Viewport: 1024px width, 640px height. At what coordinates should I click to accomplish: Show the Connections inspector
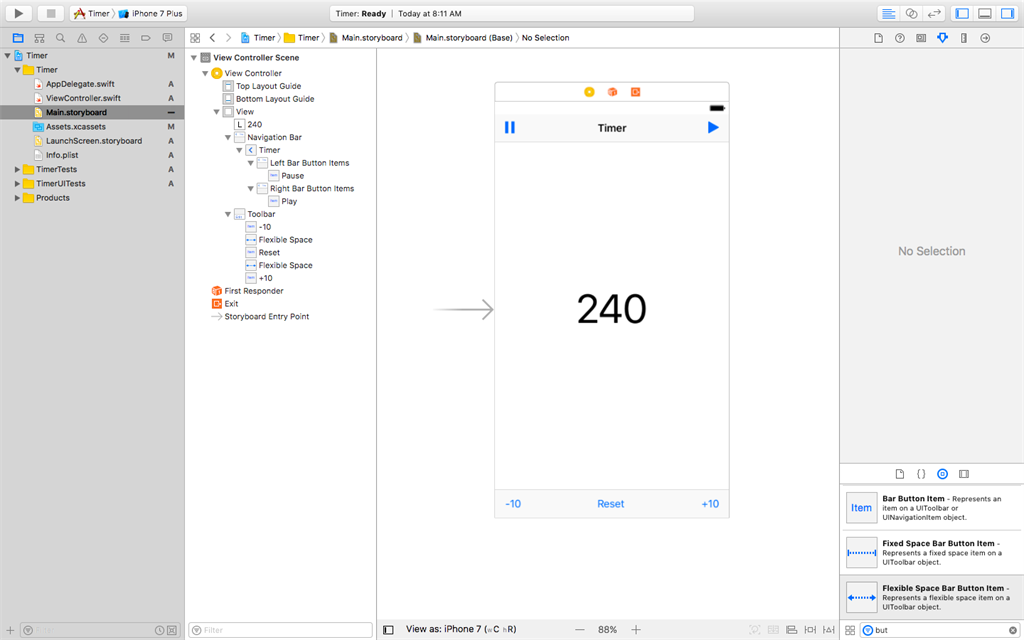[985, 38]
